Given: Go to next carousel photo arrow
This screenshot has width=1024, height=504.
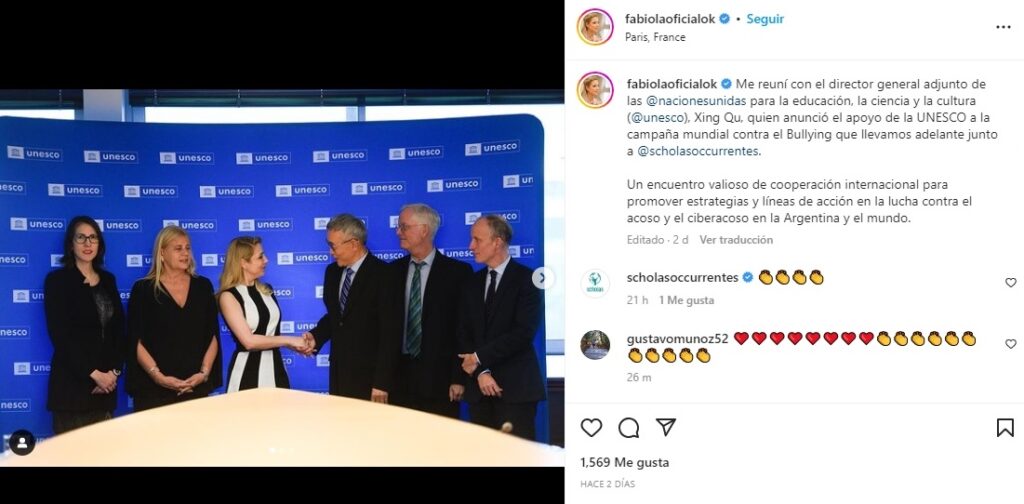Looking at the screenshot, I should click(542, 278).
